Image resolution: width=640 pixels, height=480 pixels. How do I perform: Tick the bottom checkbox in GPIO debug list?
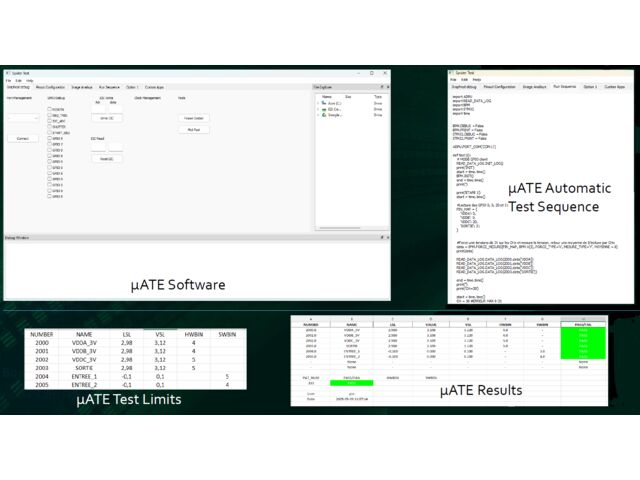(x=51, y=197)
